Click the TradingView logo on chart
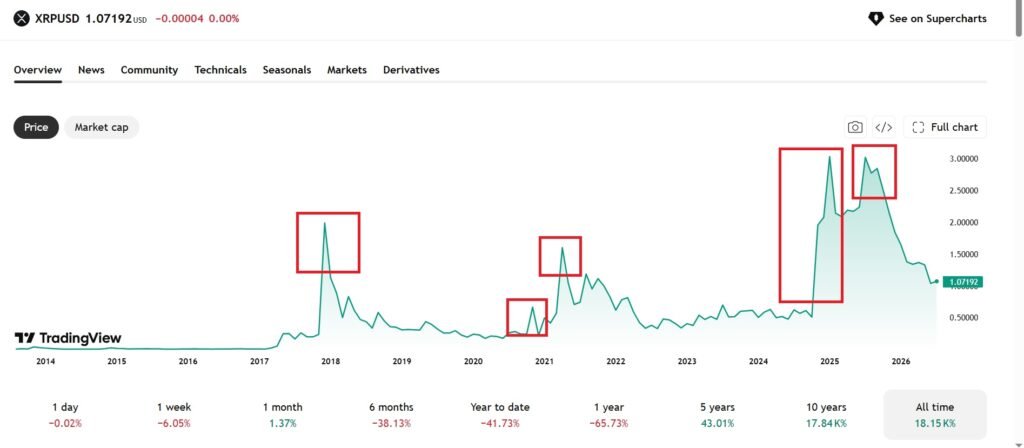The height and width of the screenshot is (448, 1024). coord(68,338)
